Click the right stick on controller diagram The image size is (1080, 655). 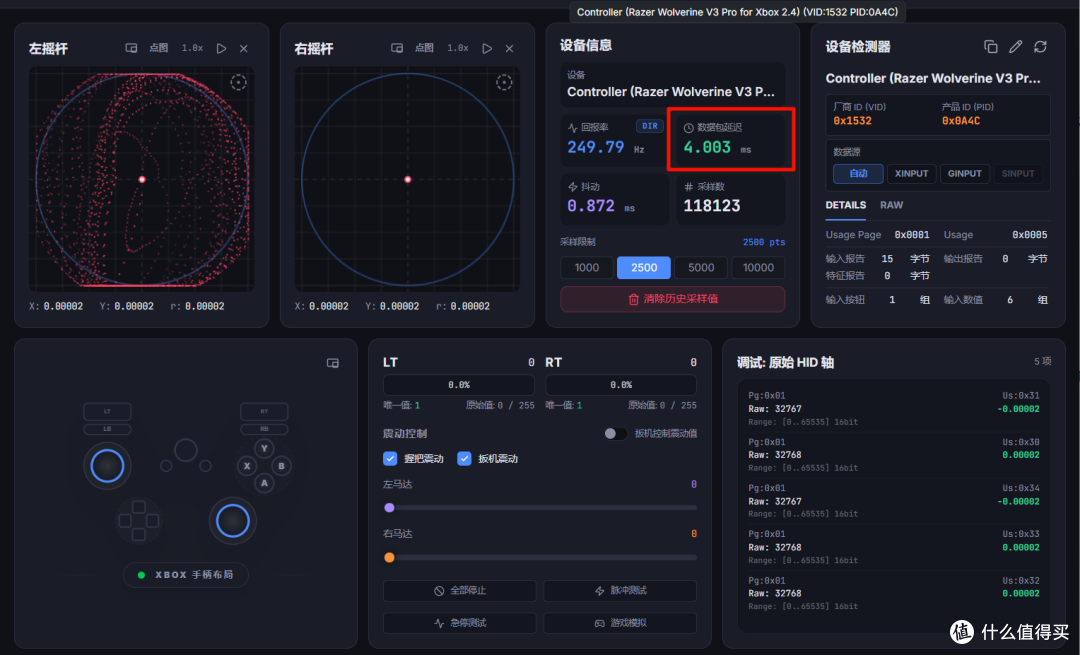coord(233,521)
